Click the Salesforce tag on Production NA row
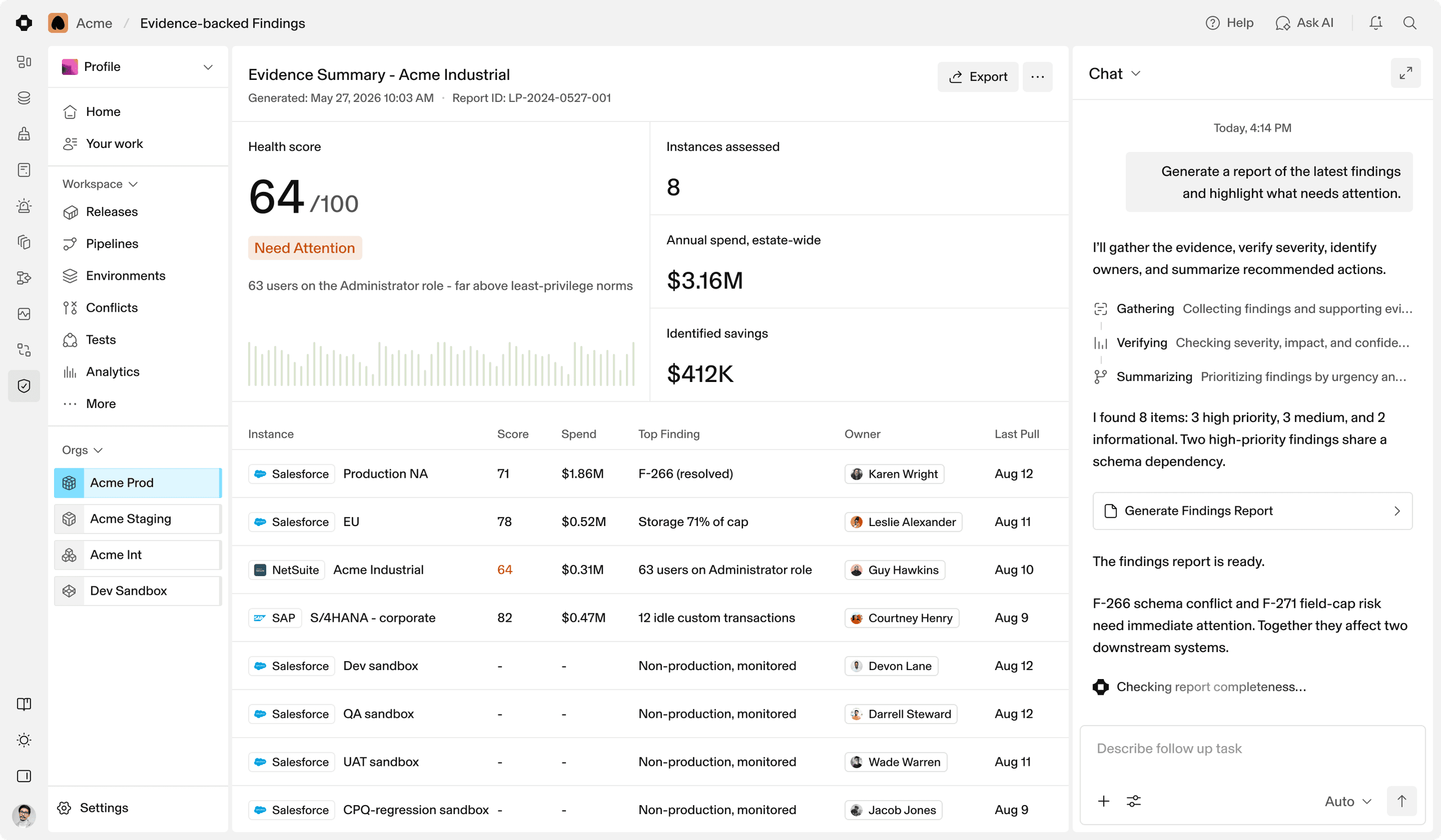This screenshot has width=1441, height=840. pos(292,474)
